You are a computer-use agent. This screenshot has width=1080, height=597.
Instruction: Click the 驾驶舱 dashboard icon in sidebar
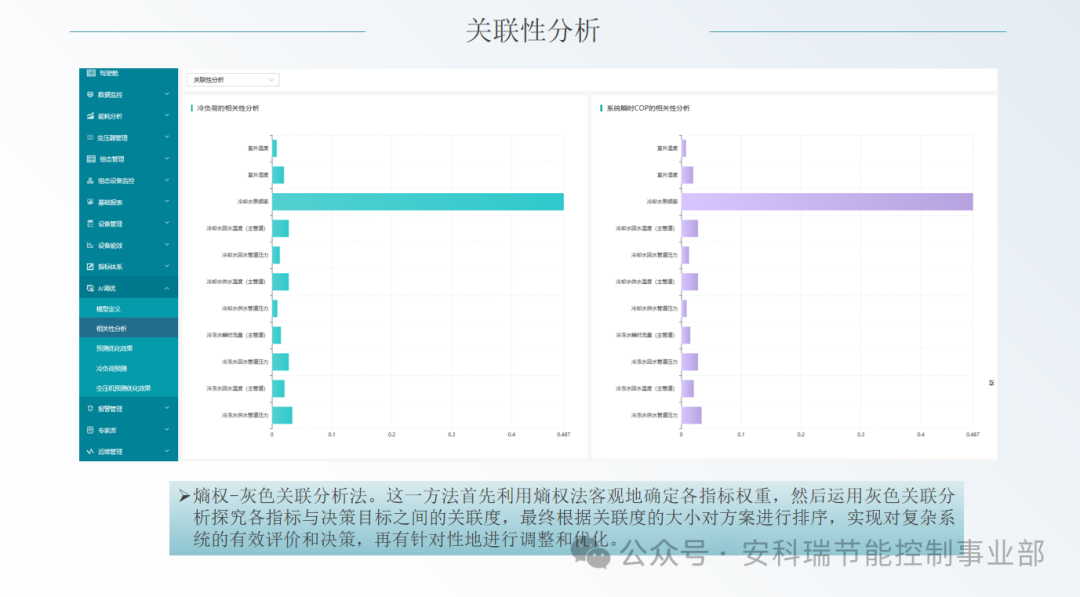(91, 72)
